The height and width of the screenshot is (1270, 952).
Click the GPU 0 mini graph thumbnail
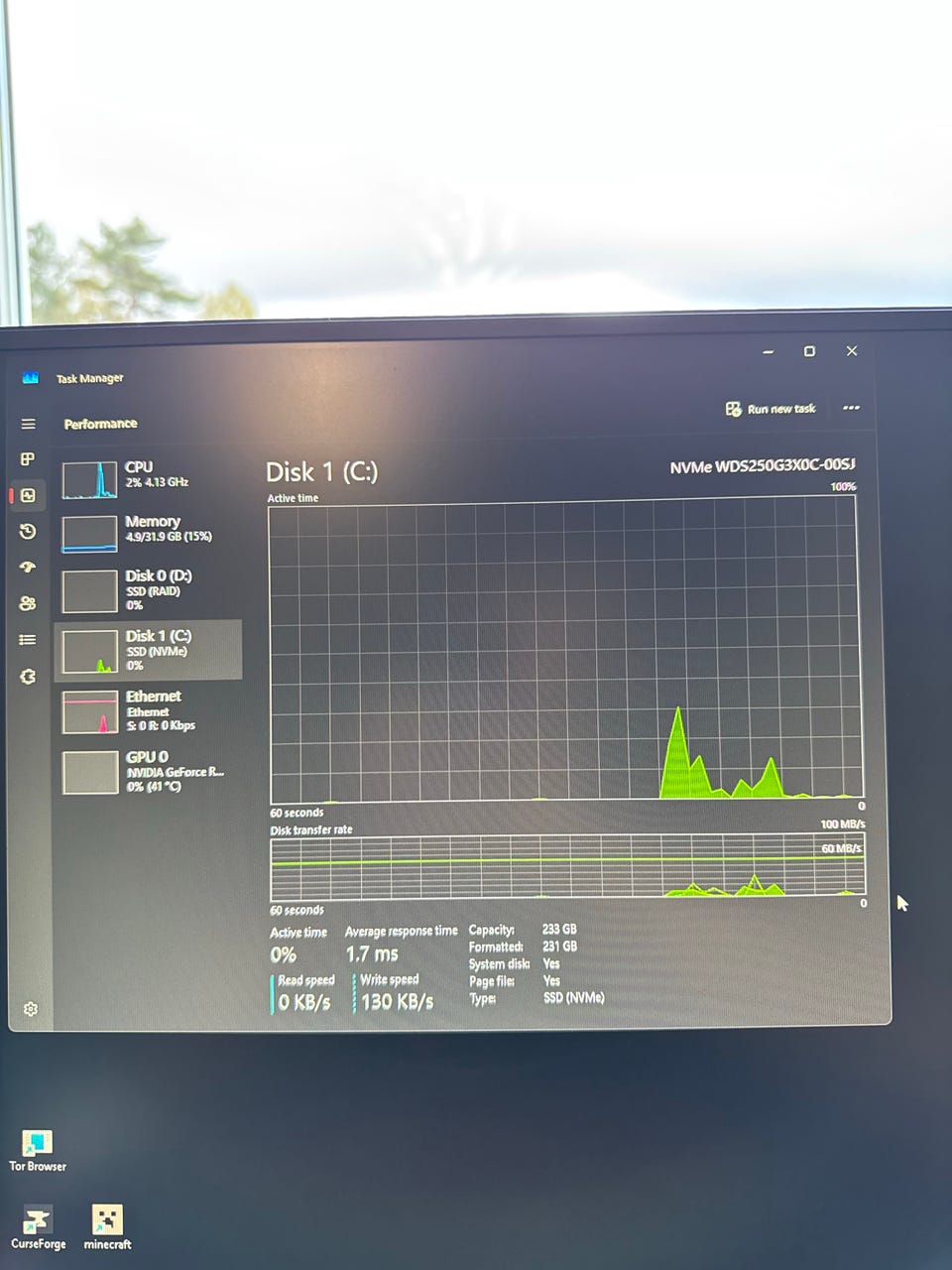(90, 773)
